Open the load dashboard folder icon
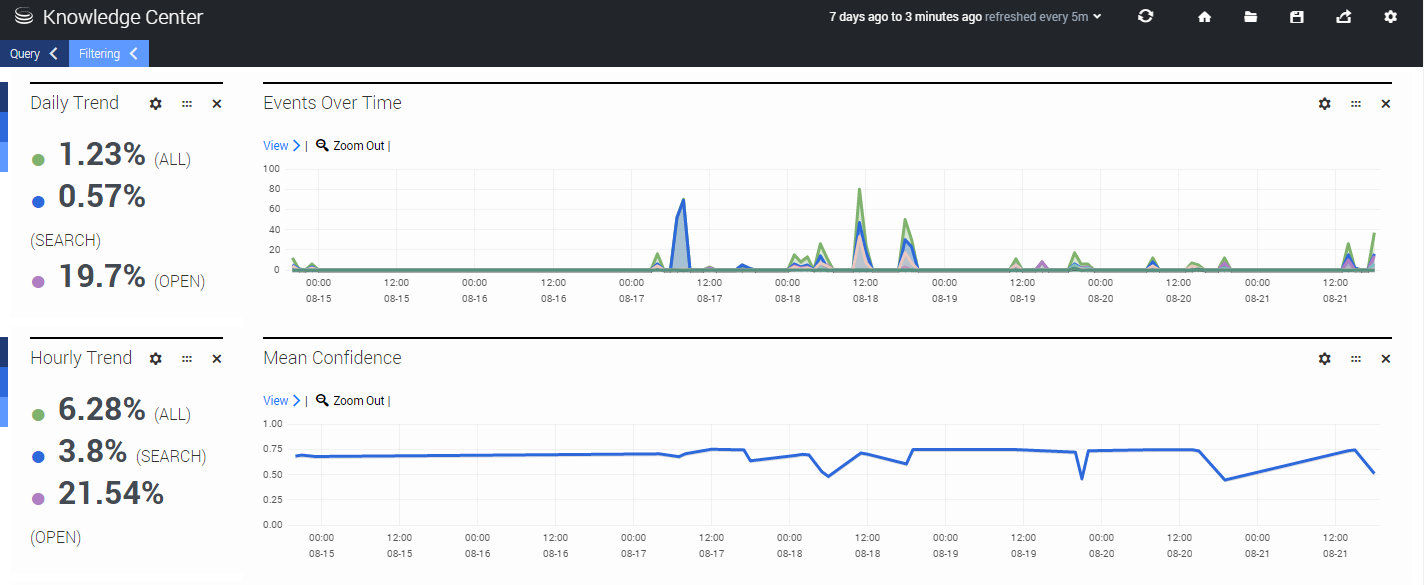This screenshot has height=585, width=1424. point(1250,17)
